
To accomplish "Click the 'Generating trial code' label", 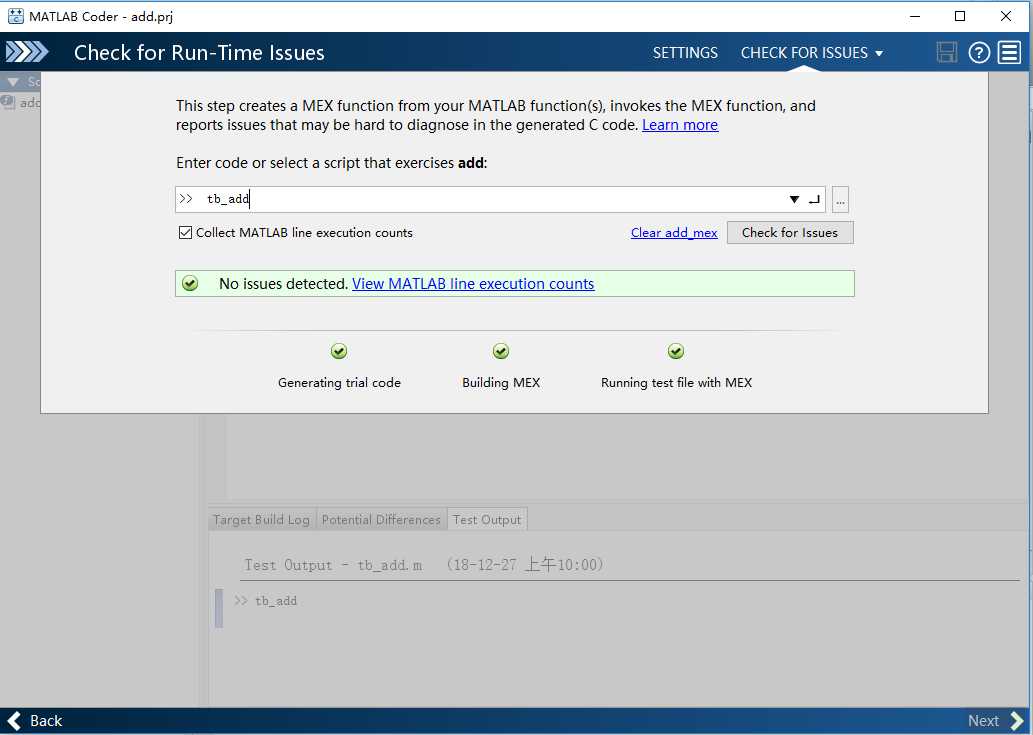I will [339, 383].
